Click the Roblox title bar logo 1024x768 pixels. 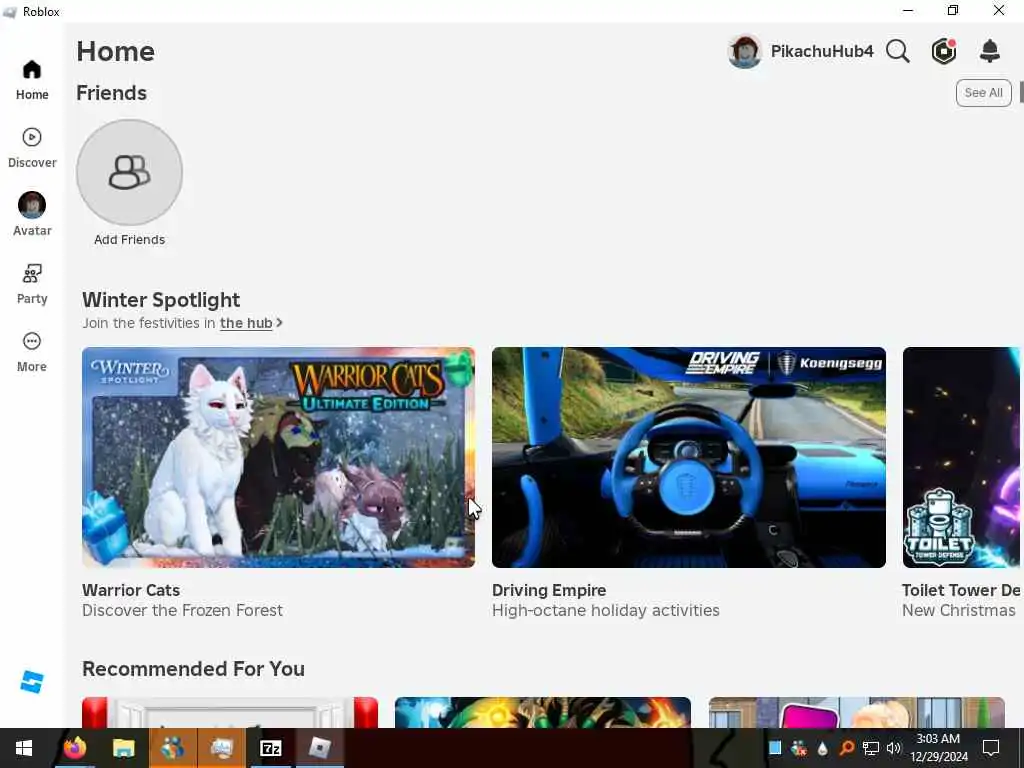coord(9,12)
